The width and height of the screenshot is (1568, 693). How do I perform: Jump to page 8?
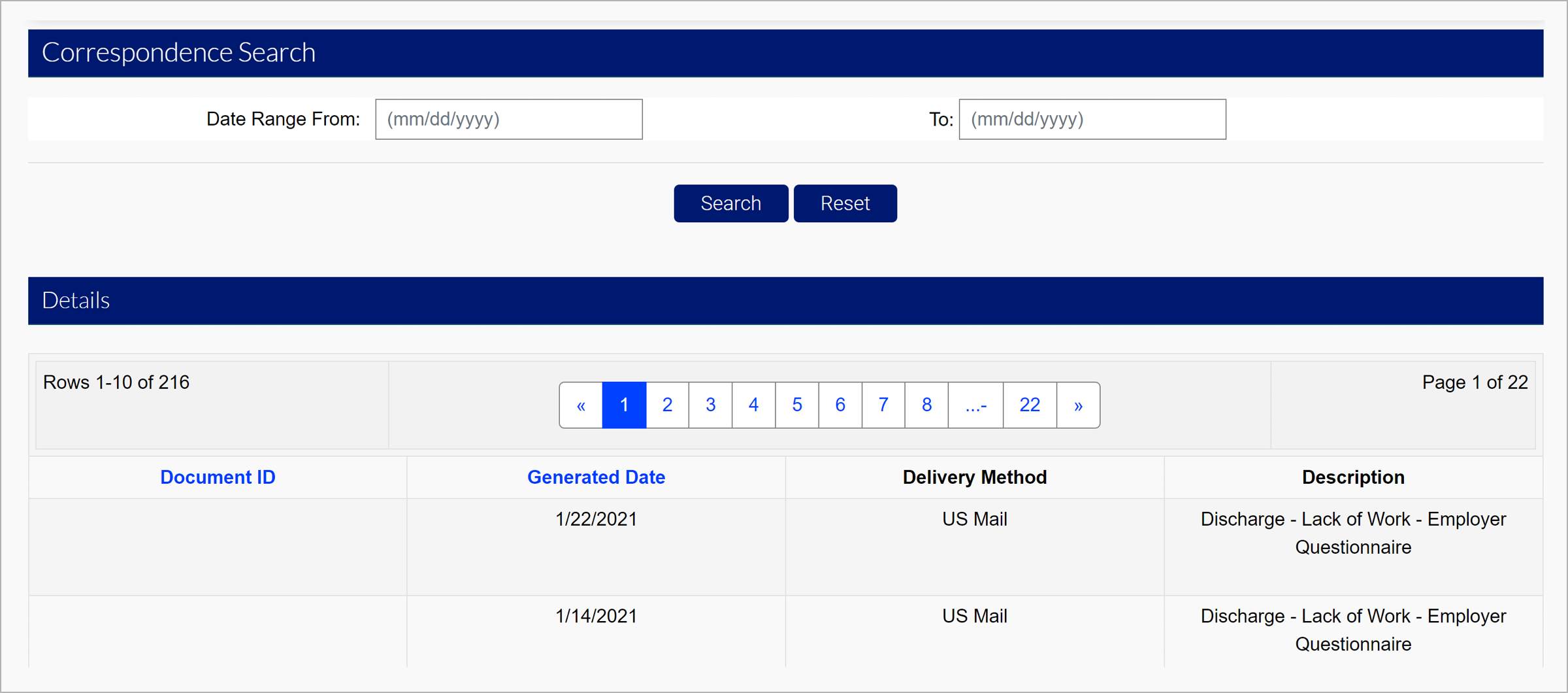[926, 405]
